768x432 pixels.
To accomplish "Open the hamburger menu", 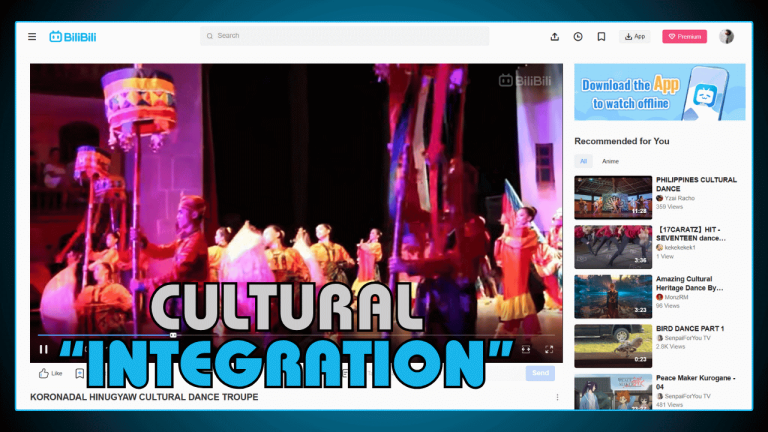I will click(x=32, y=37).
